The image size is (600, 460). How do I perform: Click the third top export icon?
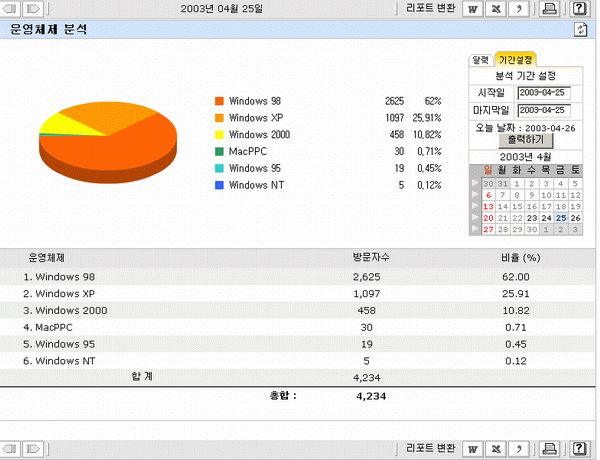pyautogui.click(x=519, y=9)
